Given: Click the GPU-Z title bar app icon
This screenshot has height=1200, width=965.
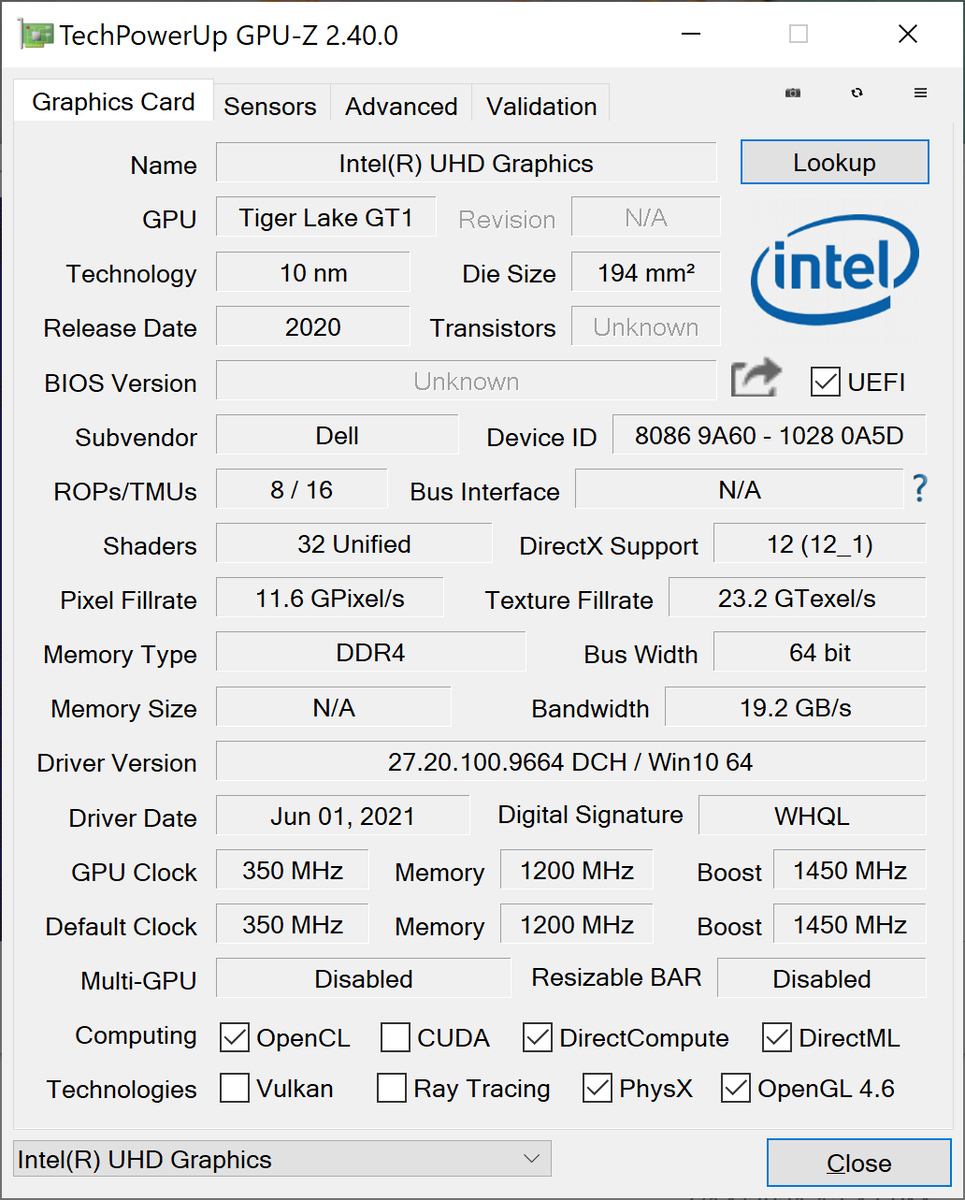Looking at the screenshot, I should (36, 35).
